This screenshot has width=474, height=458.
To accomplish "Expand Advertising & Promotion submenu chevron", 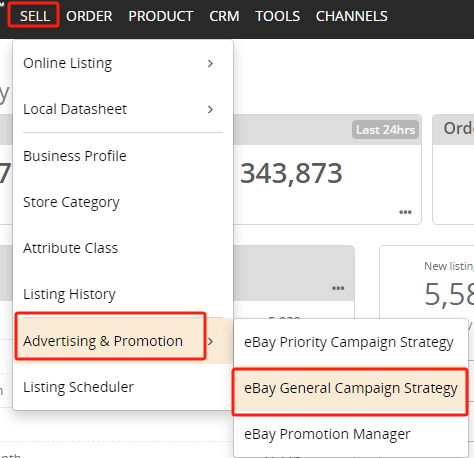I will pyautogui.click(x=210, y=341).
